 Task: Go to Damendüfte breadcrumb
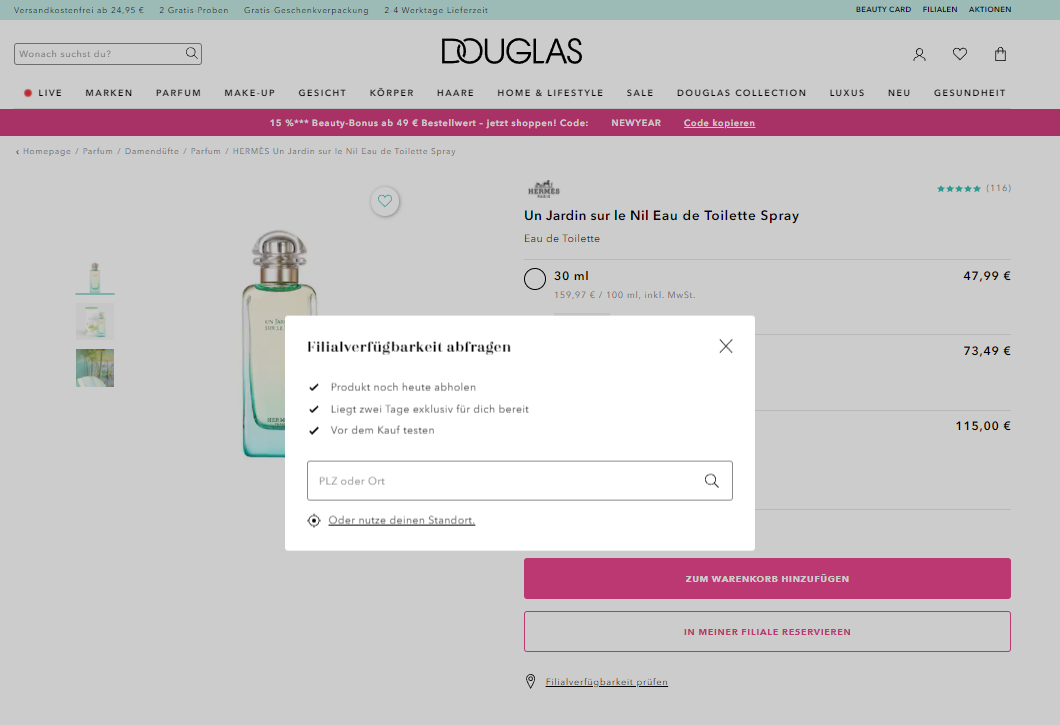[x=151, y=151]
